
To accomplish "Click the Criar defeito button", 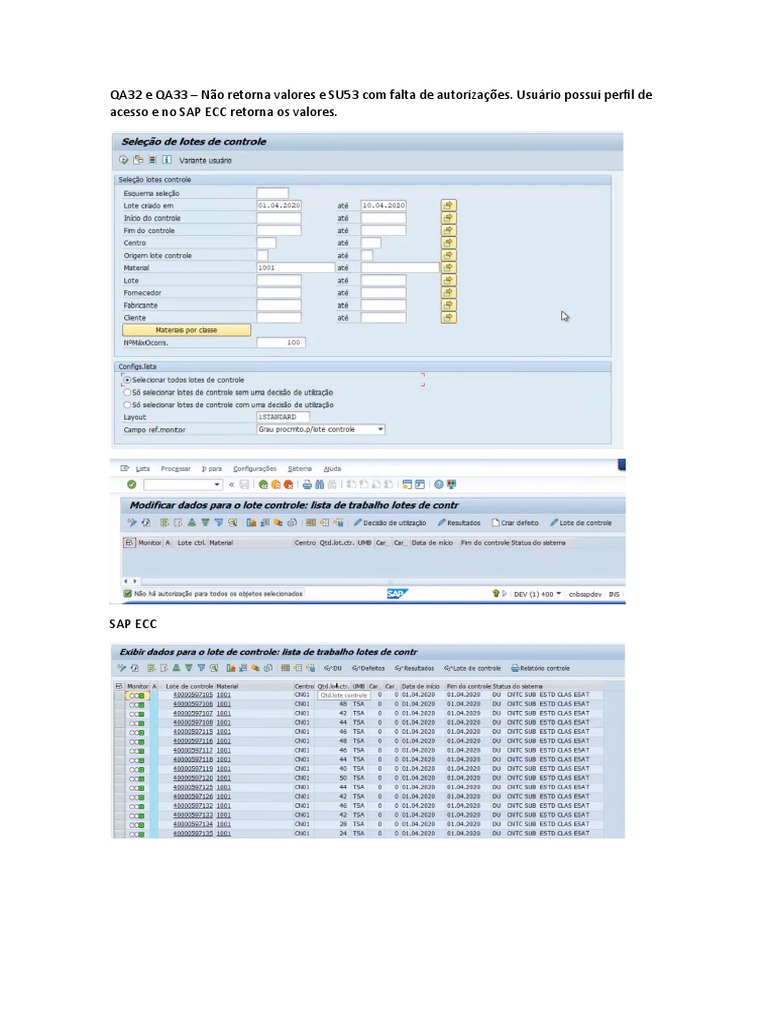I will (x=515, y=523).
